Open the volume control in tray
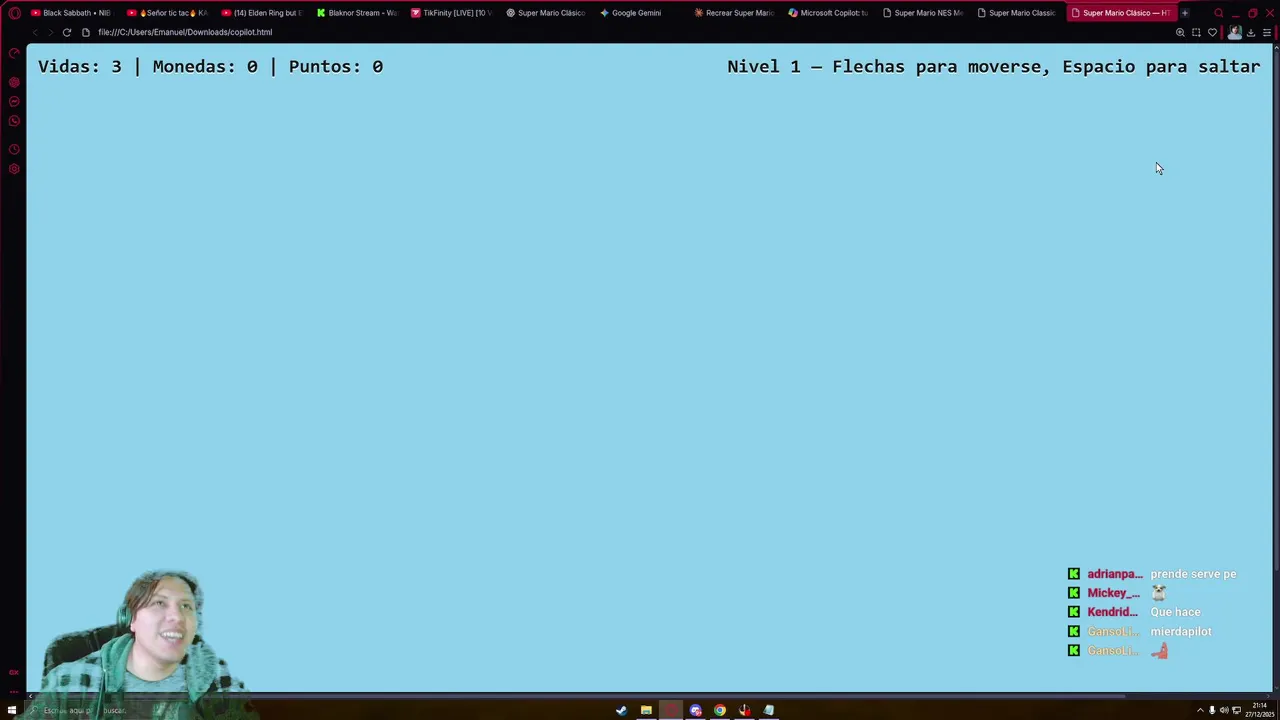 tap(1224, 710)
